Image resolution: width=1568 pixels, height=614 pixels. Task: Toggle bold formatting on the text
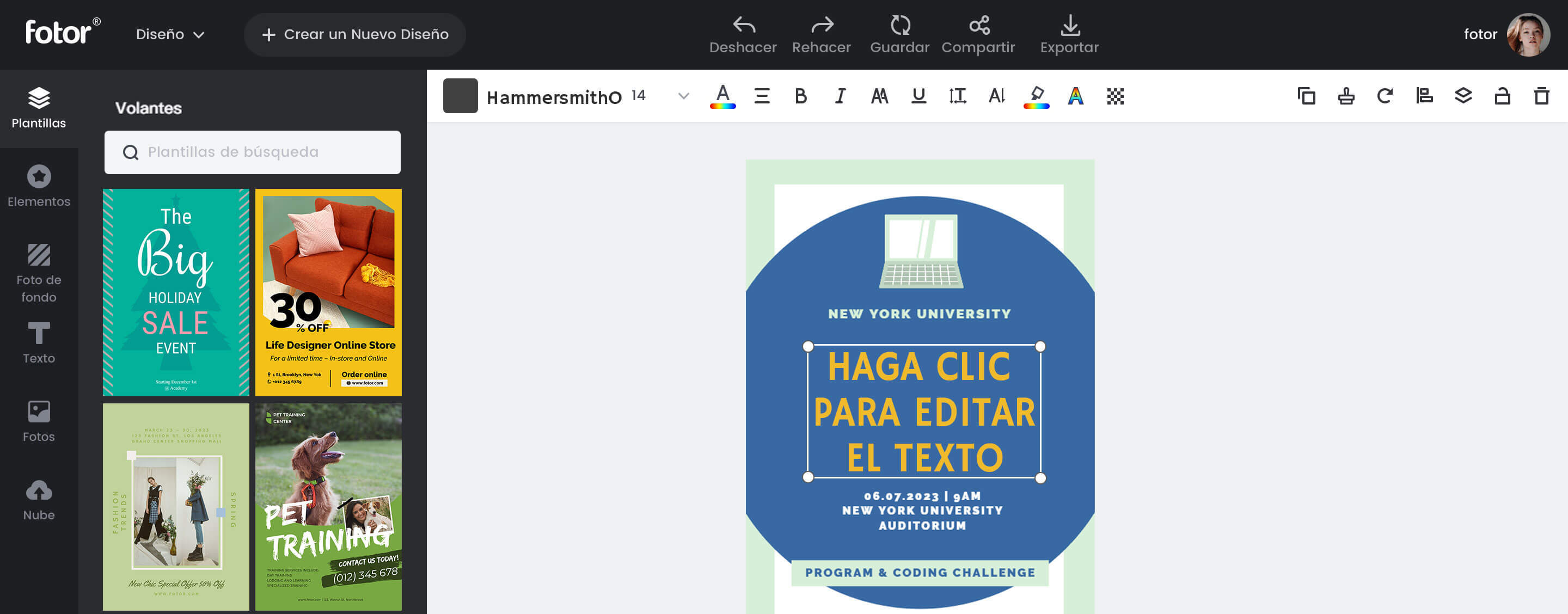pos(800,96)
